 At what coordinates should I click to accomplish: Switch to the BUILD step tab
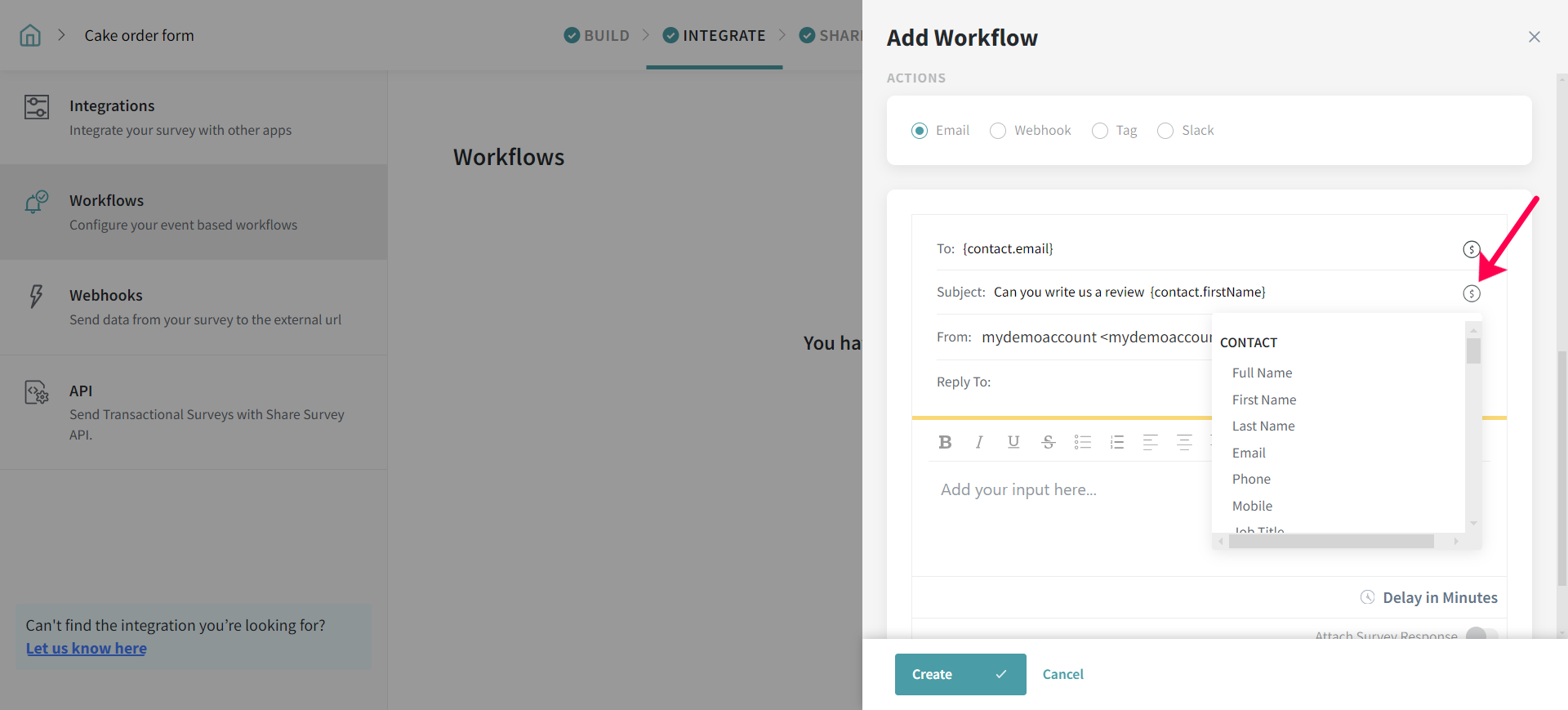click(597, 35)
